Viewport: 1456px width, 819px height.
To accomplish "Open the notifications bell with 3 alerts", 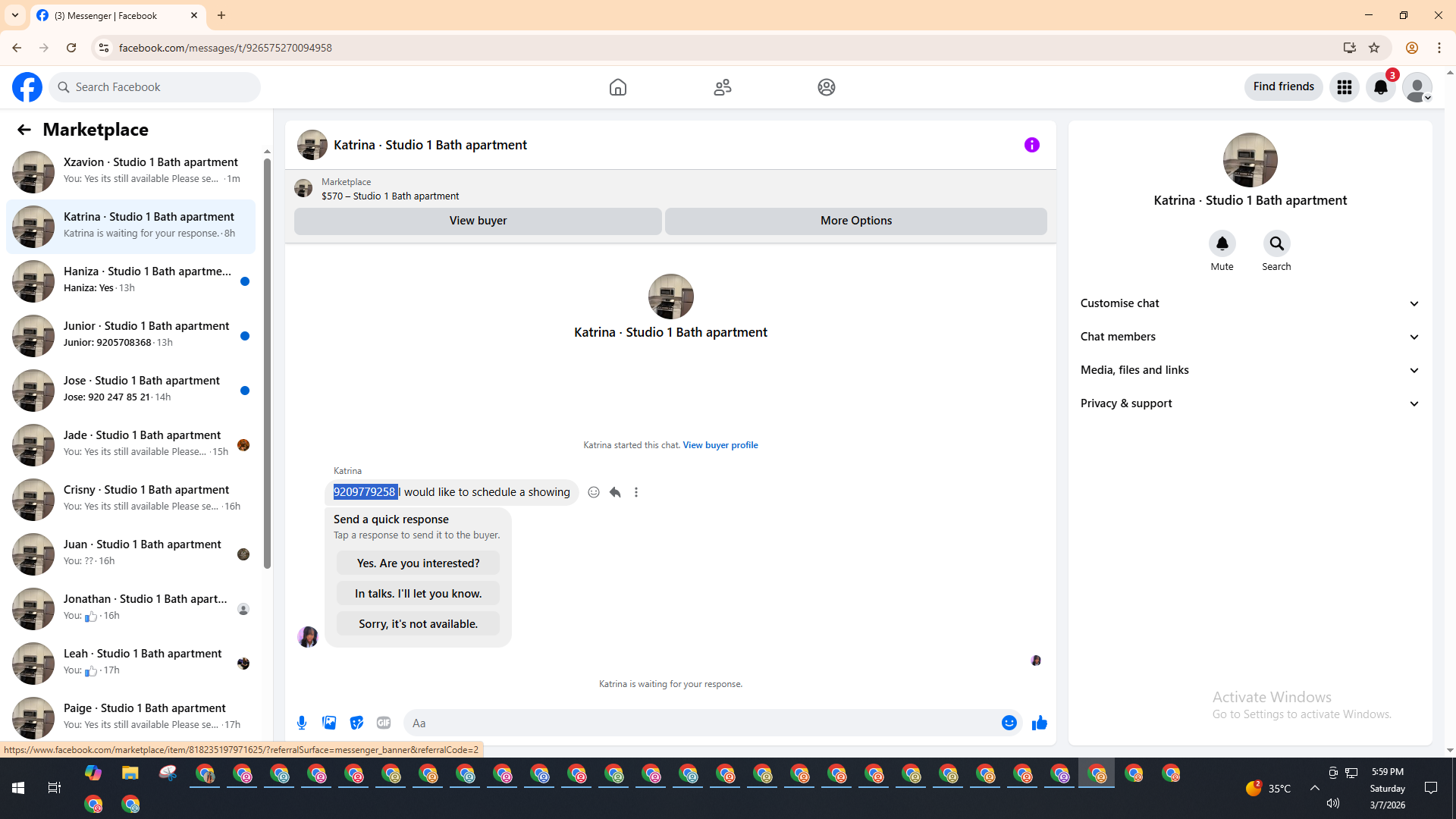I will [1381, 87].
